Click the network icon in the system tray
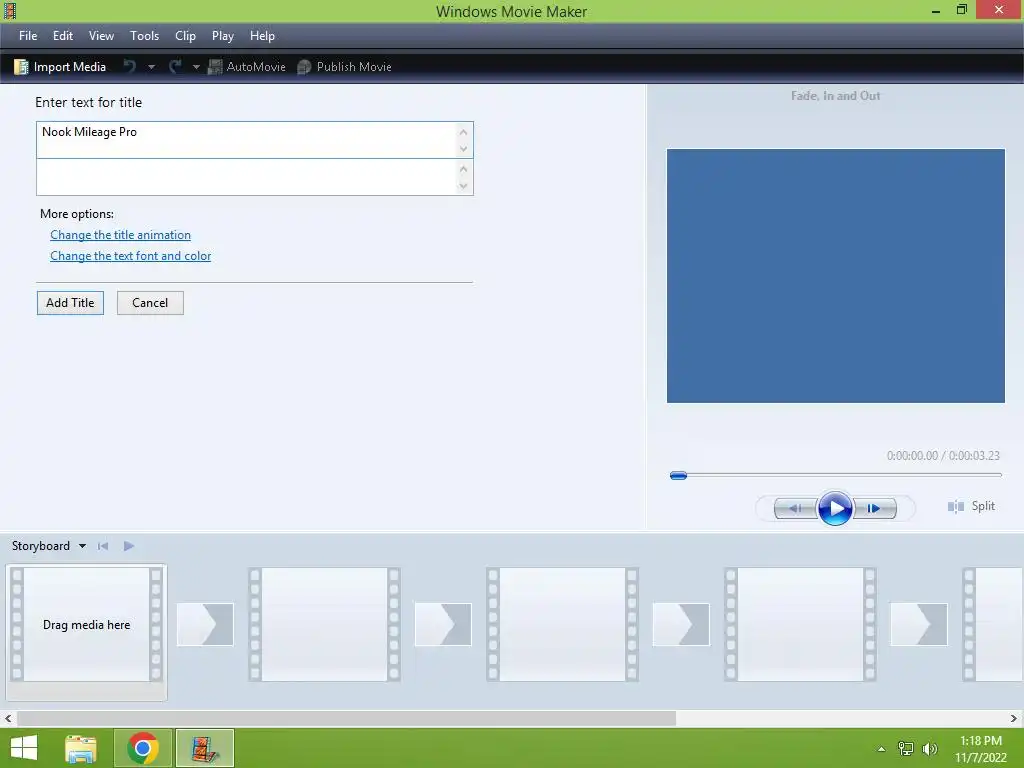1024x768 pixels. click(906, 749)
